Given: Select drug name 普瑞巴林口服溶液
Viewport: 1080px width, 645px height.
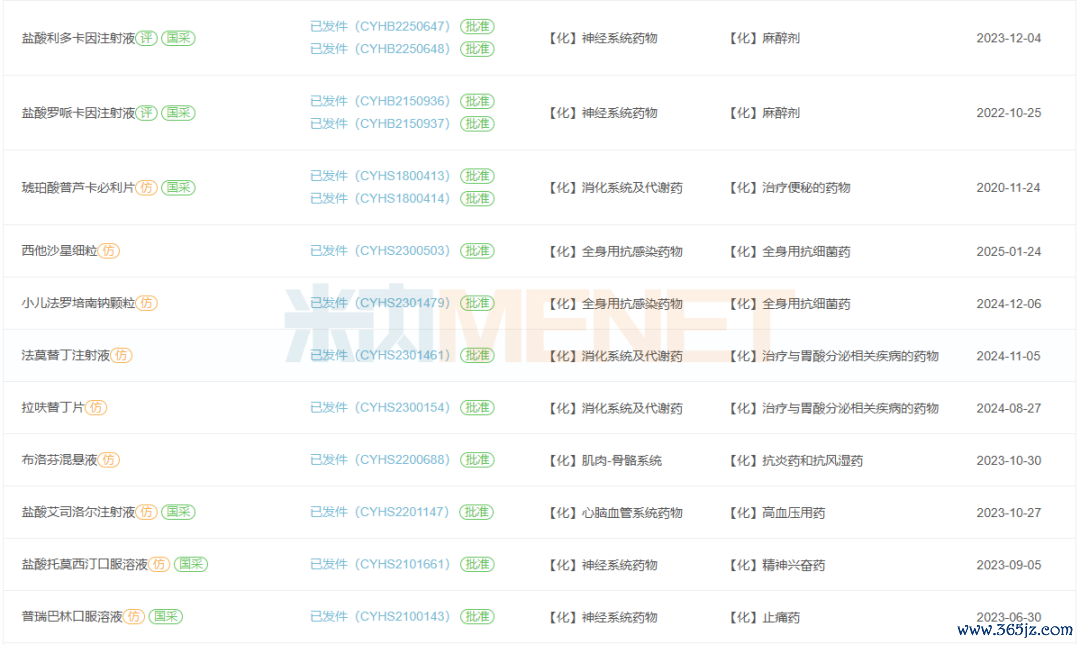Looking at the screenshot, I should coord(72,617).
